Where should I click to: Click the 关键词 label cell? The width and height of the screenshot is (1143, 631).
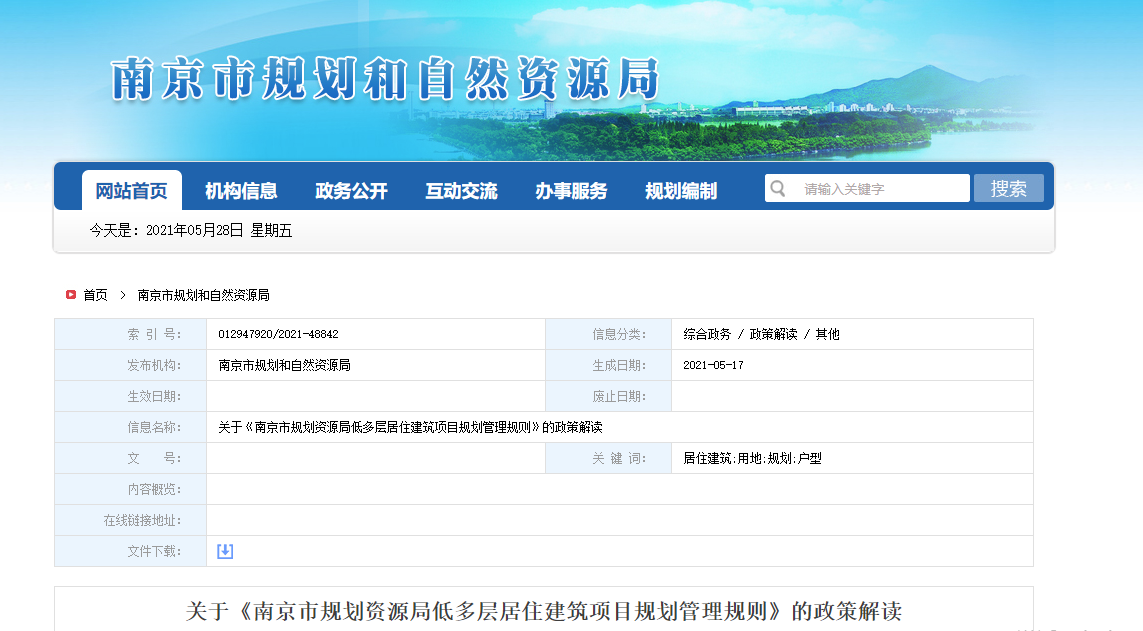pyautogui.click(x=609, y=458)
